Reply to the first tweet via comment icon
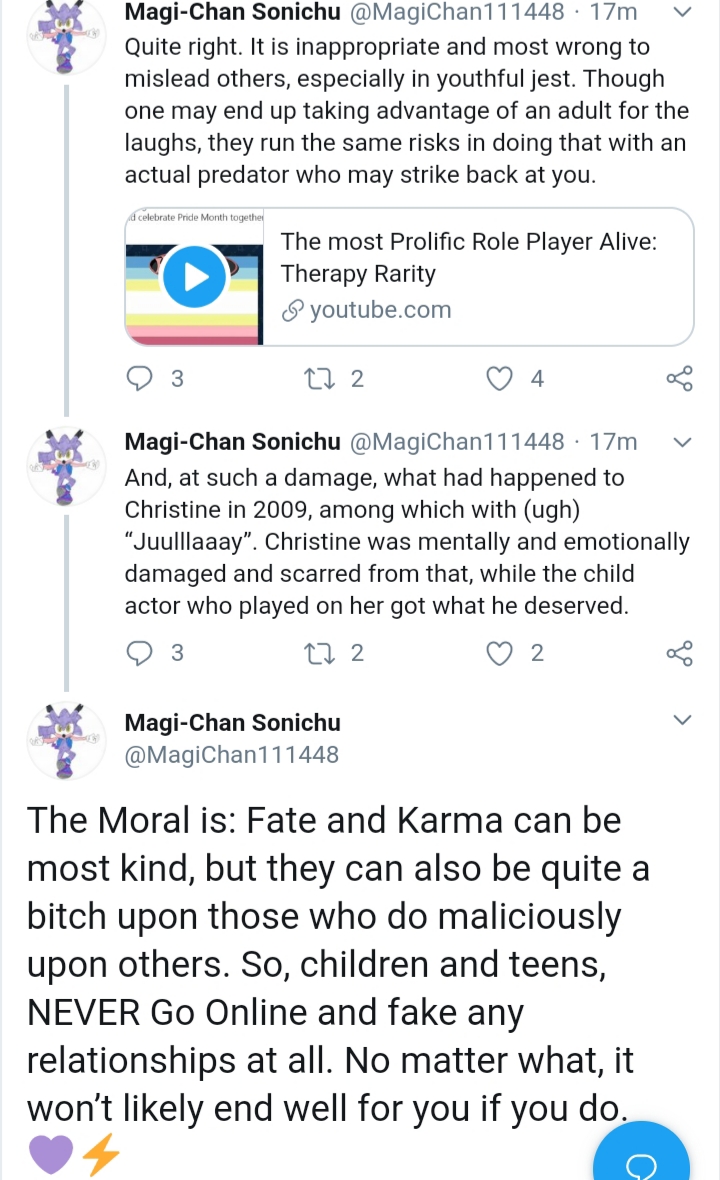 click(x=139, y=378)
